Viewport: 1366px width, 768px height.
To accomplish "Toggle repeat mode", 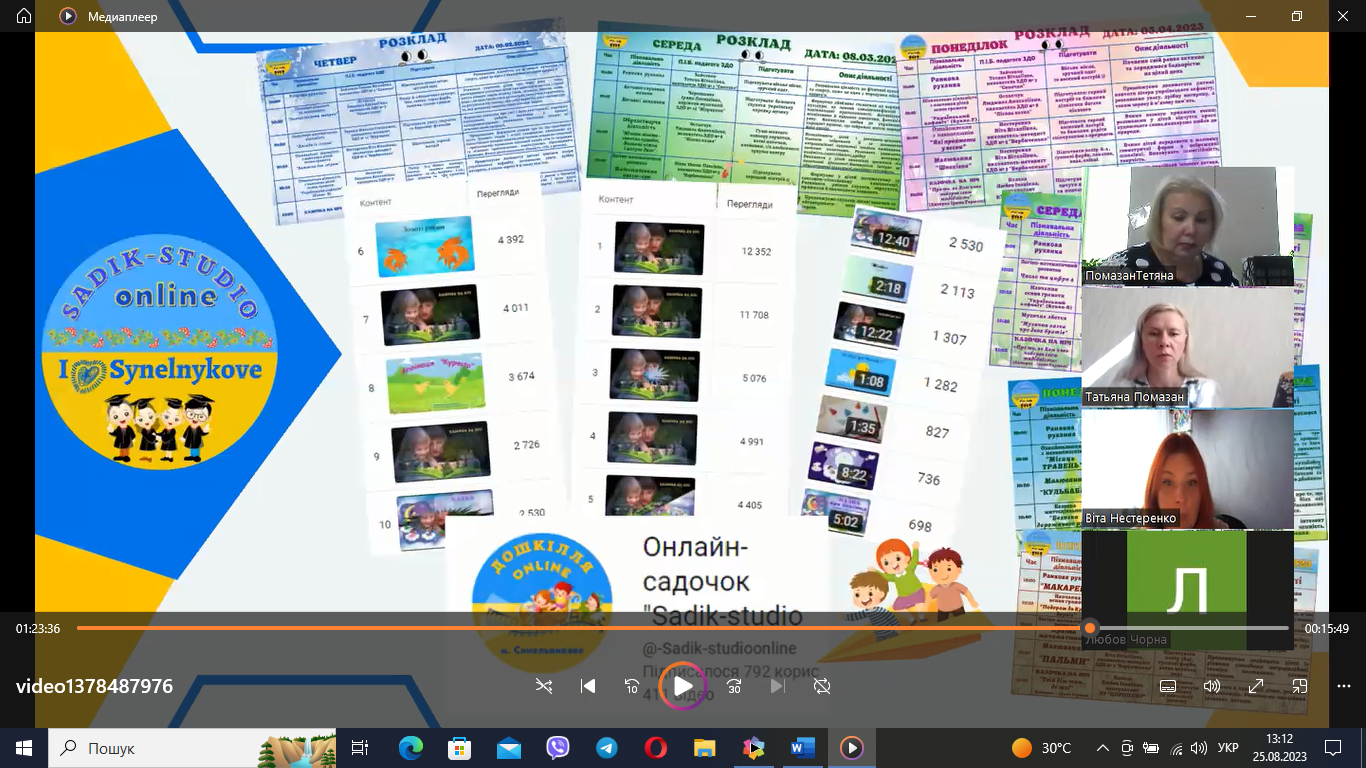I will (822, 686).
